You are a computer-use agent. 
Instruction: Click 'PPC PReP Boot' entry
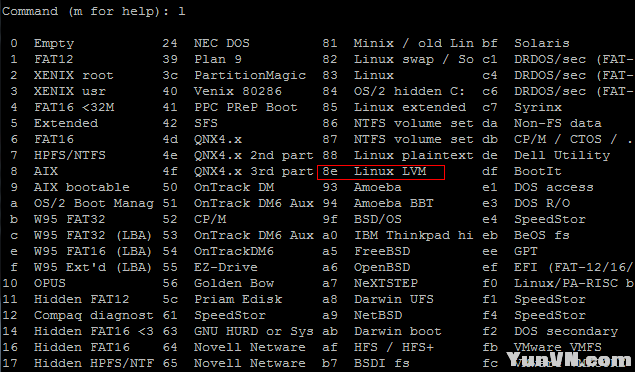pyautogui.click(x=245, y=107)
